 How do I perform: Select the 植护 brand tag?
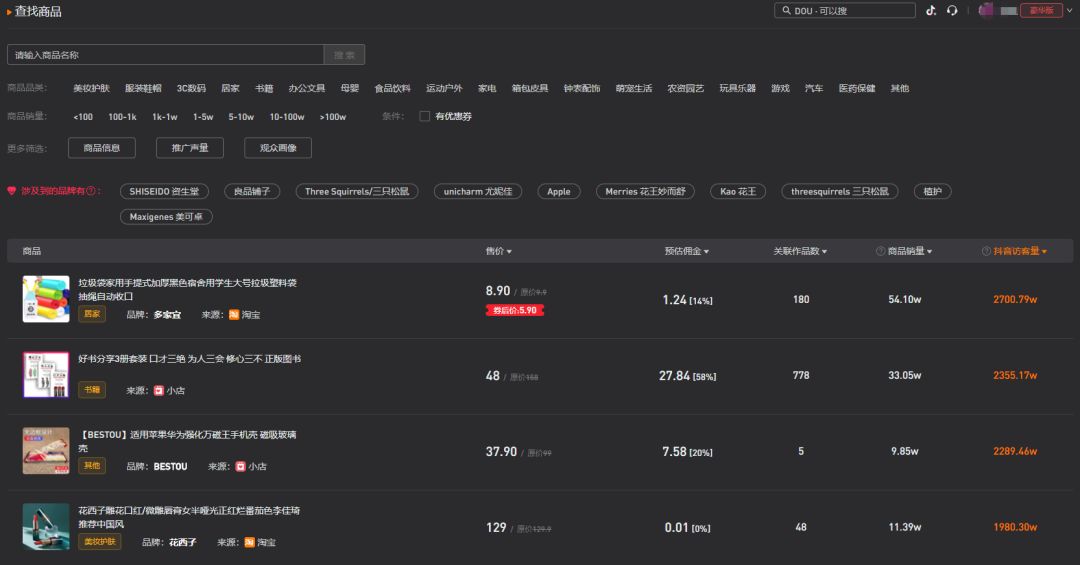point(933,192)
